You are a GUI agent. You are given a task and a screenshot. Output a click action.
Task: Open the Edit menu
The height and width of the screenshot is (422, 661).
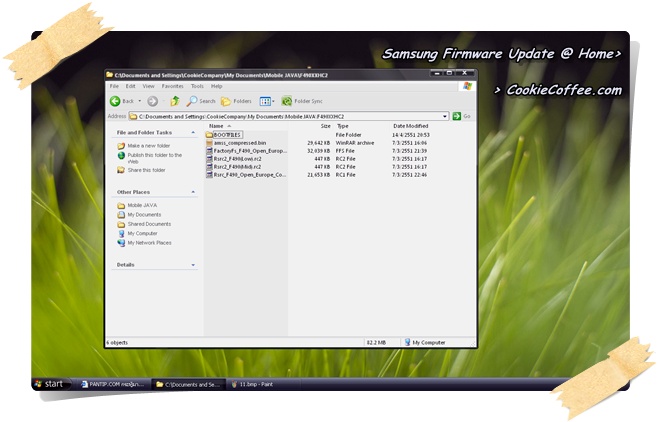click(x=131, y=86)
